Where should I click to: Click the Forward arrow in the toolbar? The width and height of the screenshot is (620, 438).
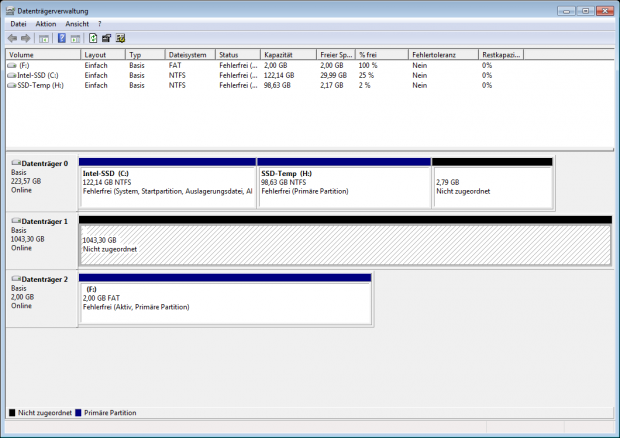pyautogui.click(x=24, y=38)
